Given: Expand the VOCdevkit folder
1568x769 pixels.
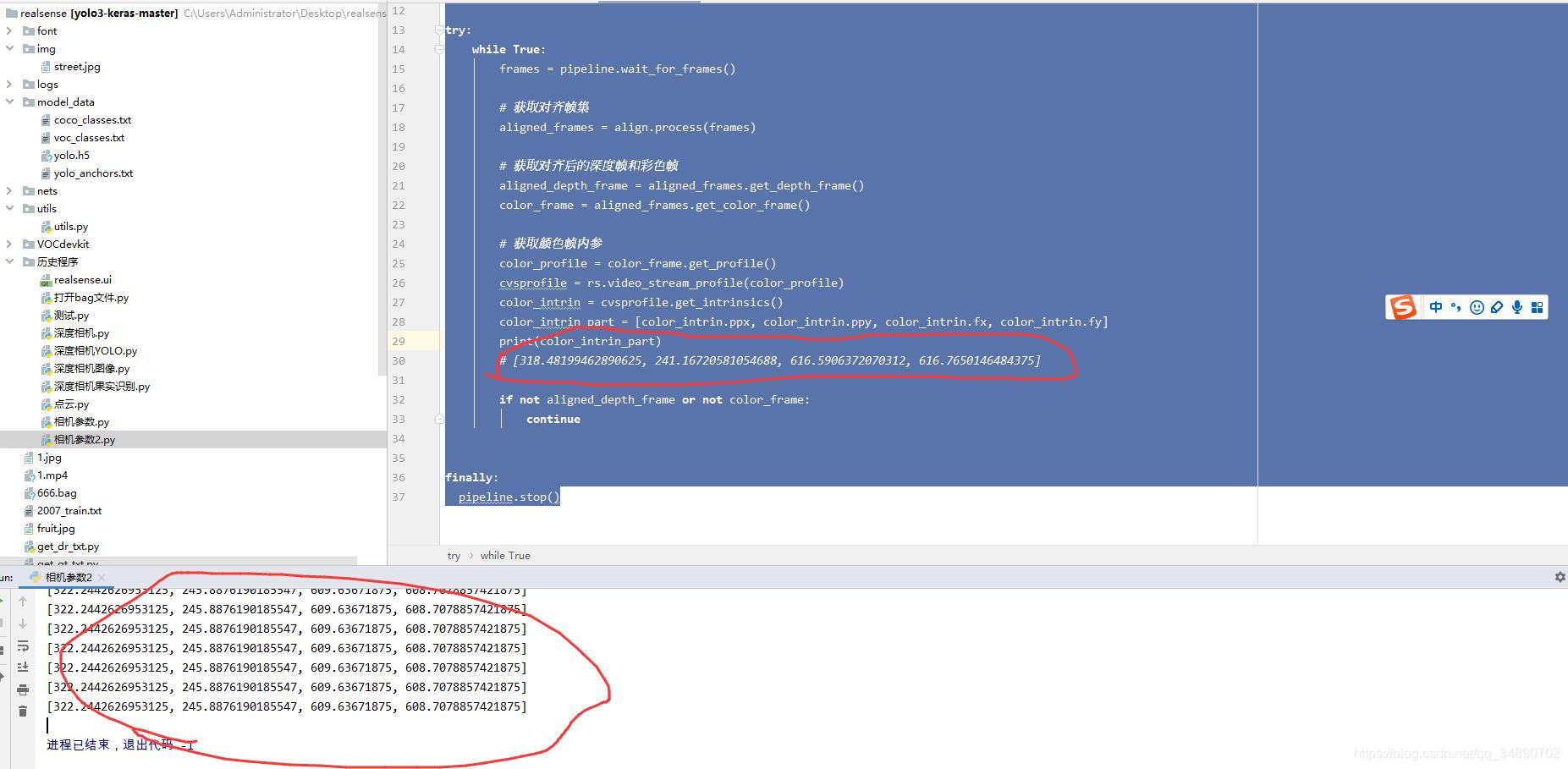Looking at the screenshot, I should point(9,244).
